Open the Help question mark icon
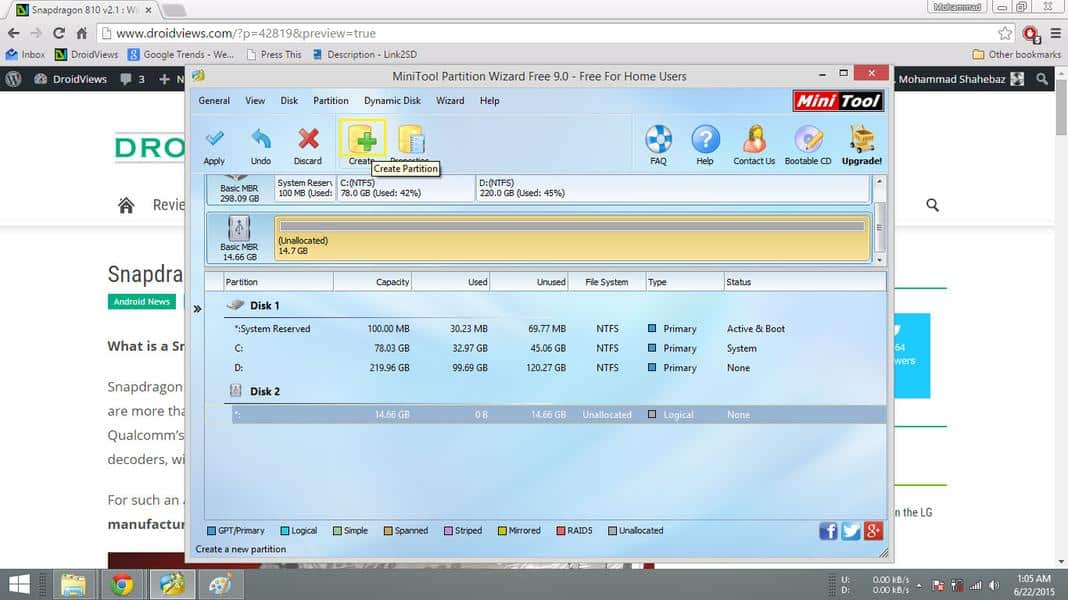 (x=705, y=139)
